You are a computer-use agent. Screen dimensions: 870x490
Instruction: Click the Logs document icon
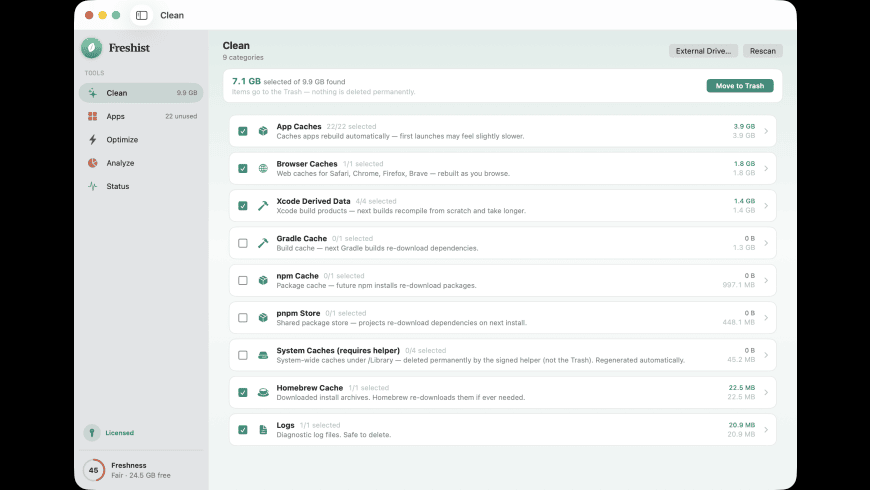(263, 430)
